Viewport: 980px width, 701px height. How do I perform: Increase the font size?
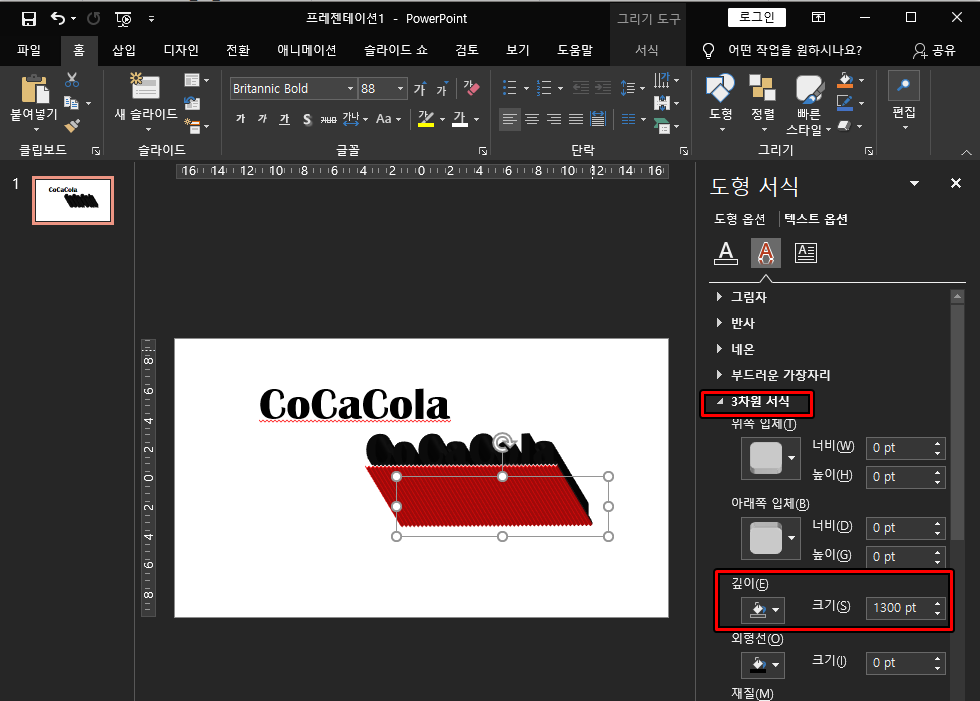[x=420, y=89]
